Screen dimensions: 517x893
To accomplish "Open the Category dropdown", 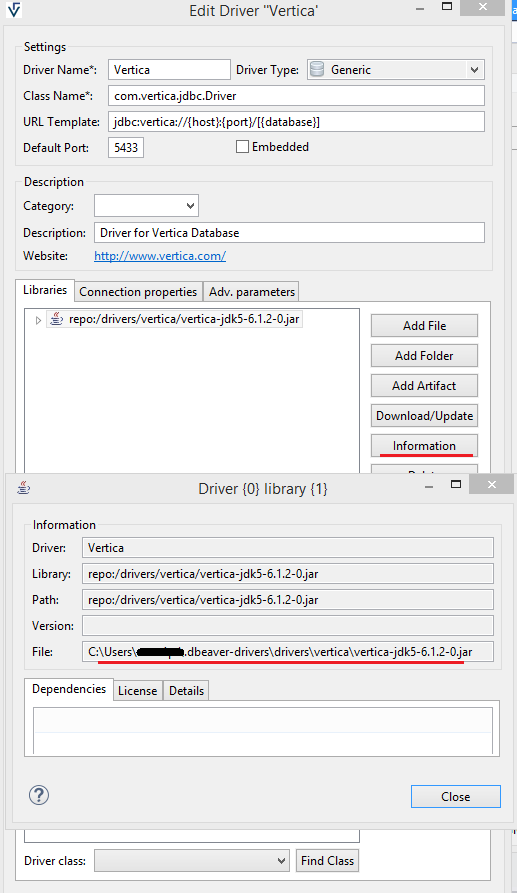I will click(x=191, y=206).
